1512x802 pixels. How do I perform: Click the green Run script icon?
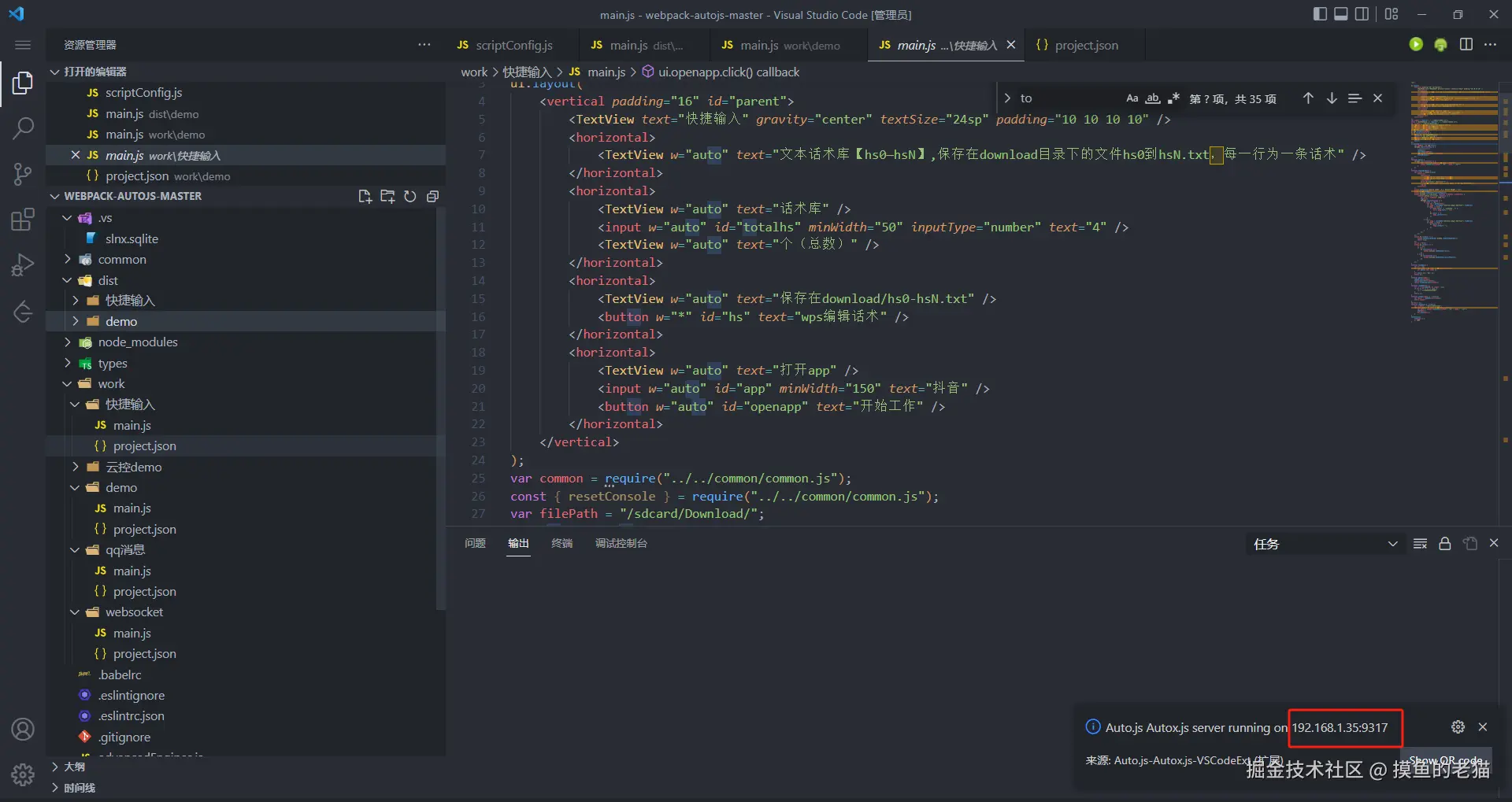point(1416,45)
